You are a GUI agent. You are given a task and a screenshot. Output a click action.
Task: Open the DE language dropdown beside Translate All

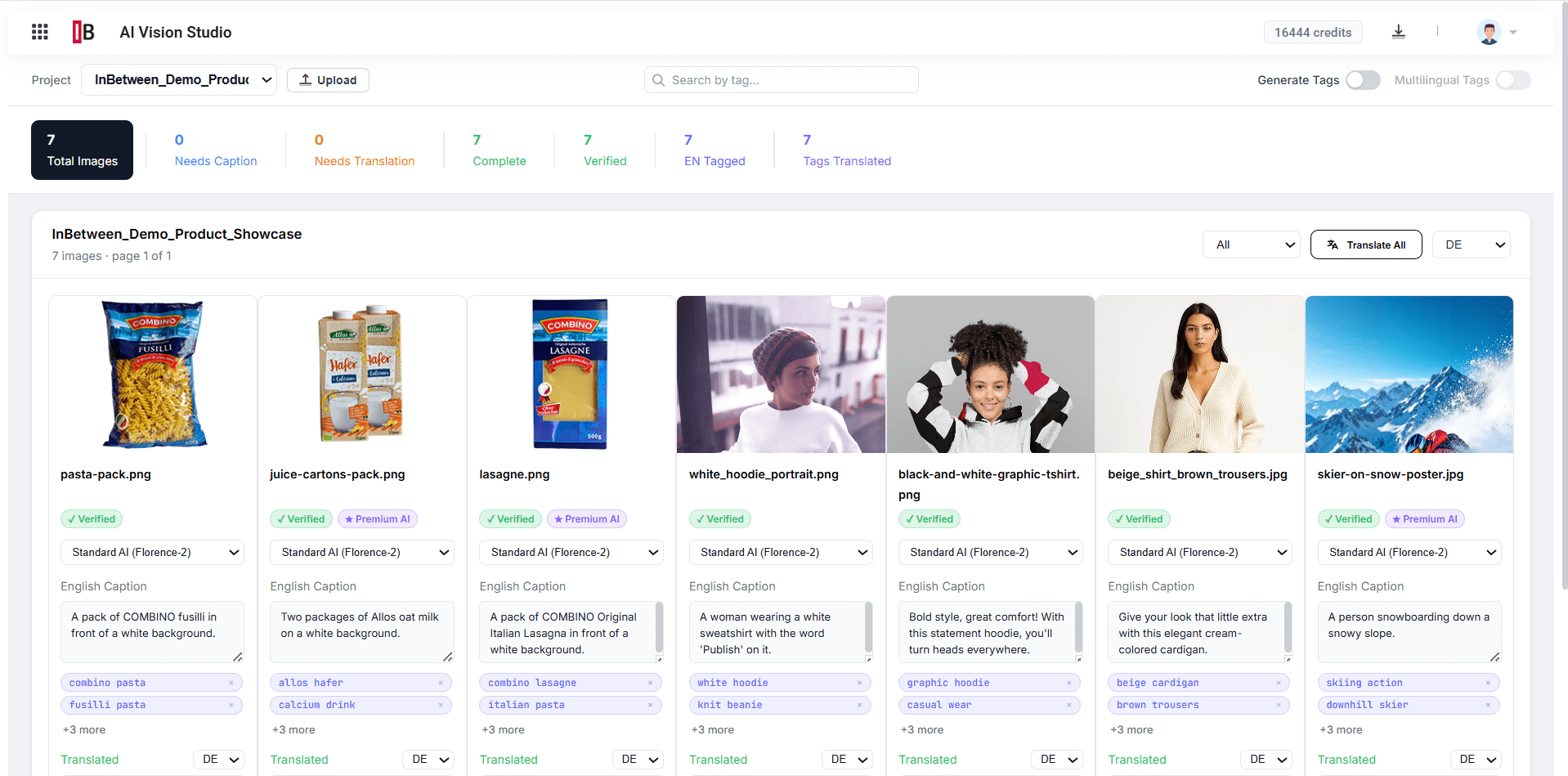click(x=1472, y=244)
